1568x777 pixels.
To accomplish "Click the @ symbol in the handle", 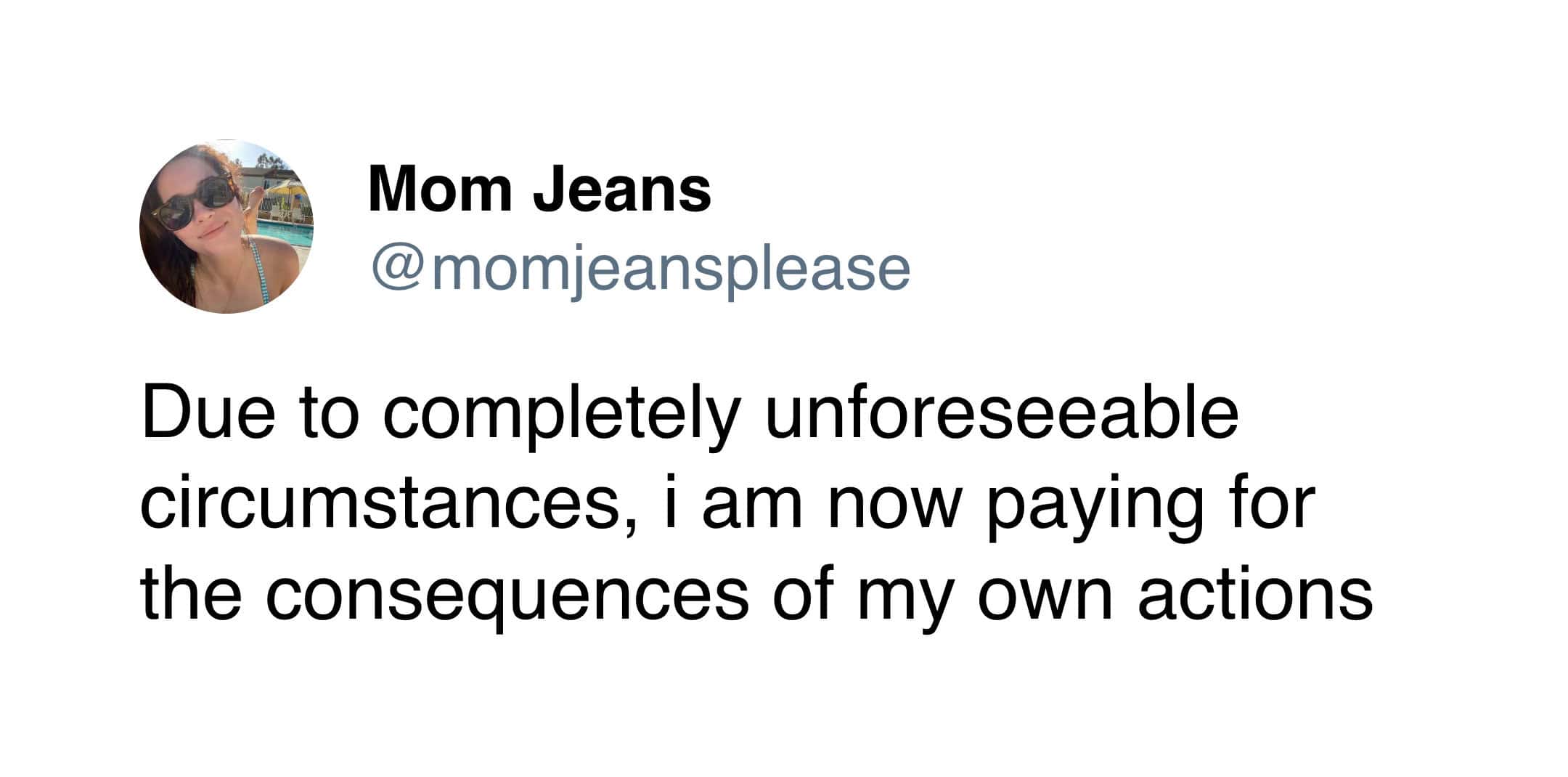I will [x=398, y=269].
